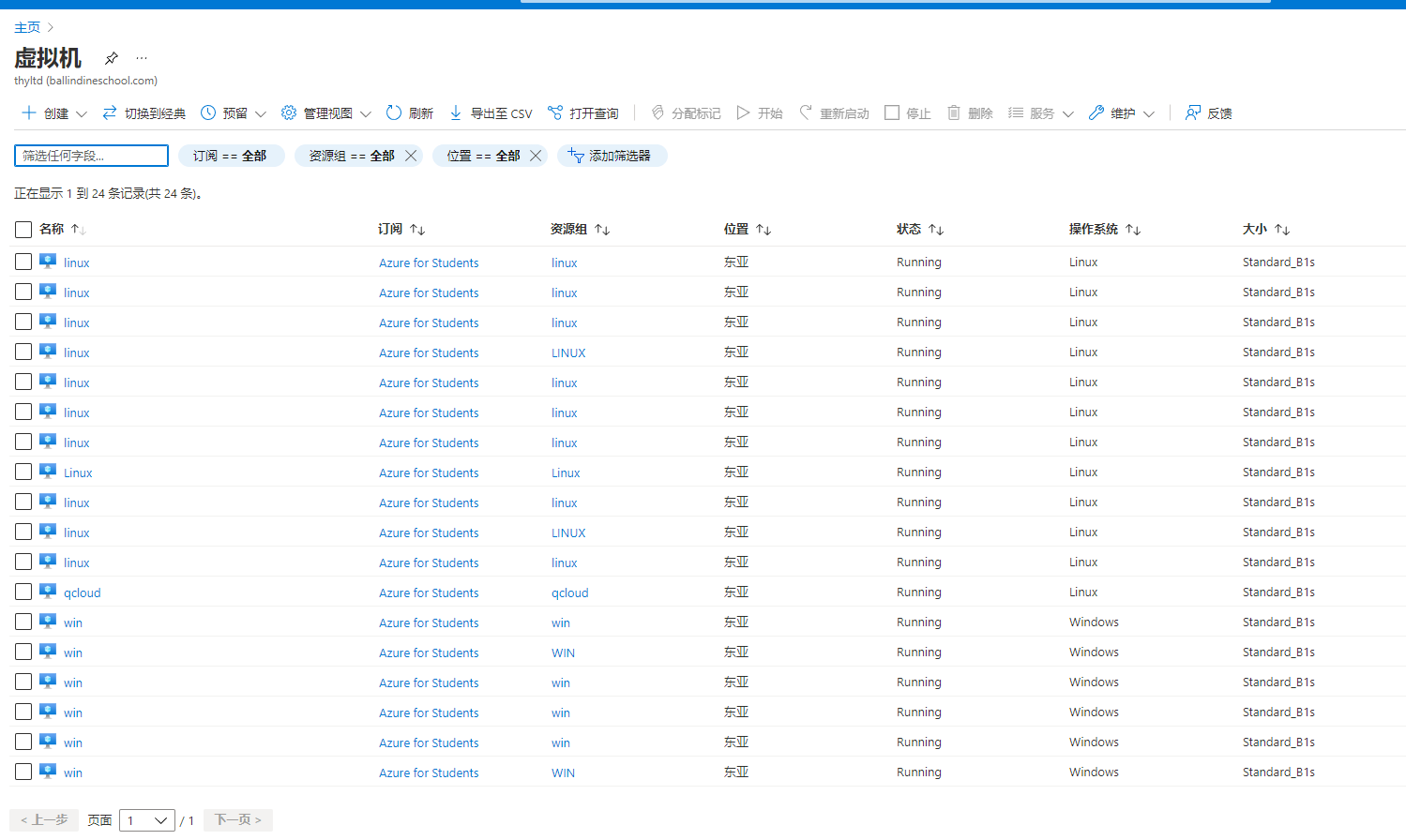Check the first linux VM row checkbox
Image resolution: width=1406 pixels, height=840 pixels.
(x=23, y=262)
